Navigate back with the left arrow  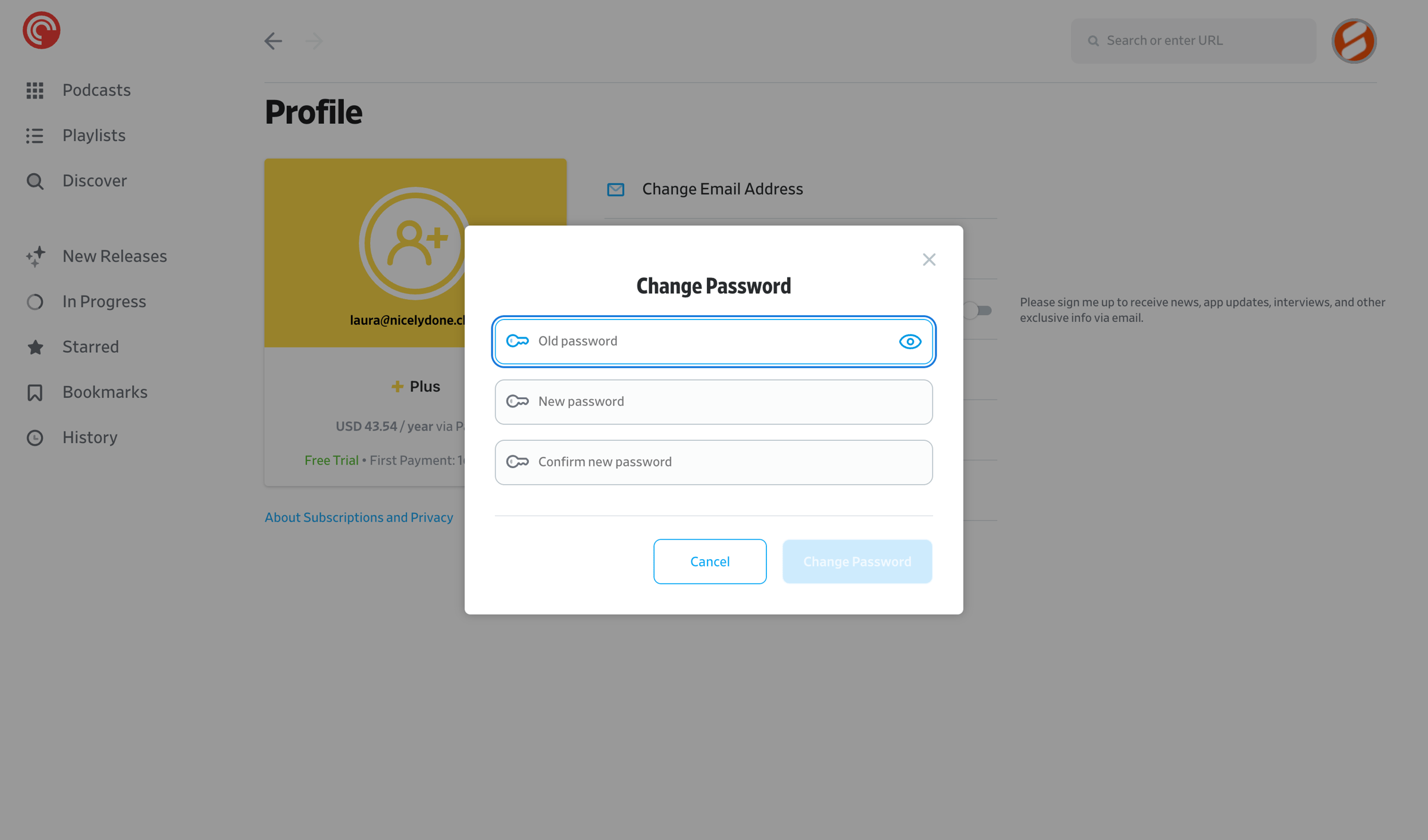tap(273, 40)
